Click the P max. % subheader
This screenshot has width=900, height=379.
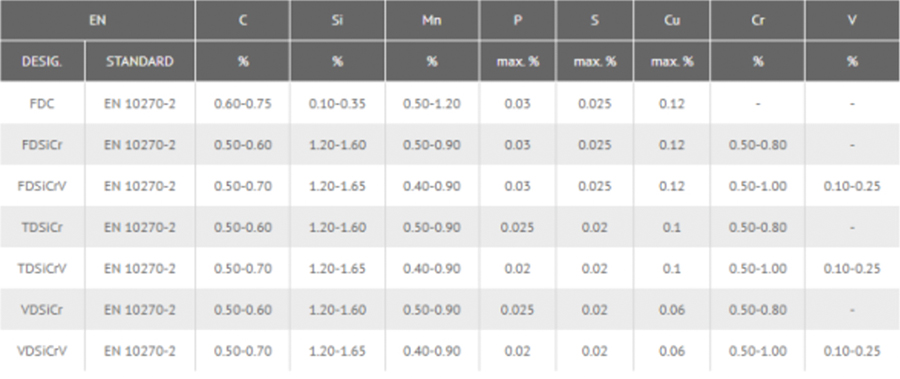pyautogui.click(x=518, y=61)
